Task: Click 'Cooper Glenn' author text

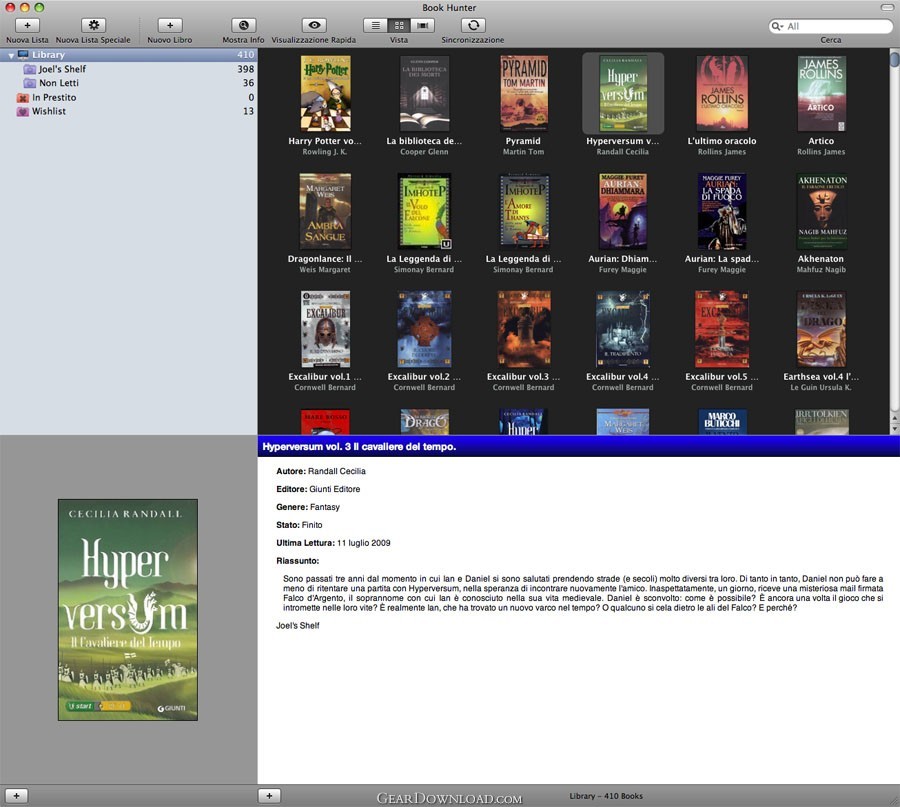Action: 424,152
